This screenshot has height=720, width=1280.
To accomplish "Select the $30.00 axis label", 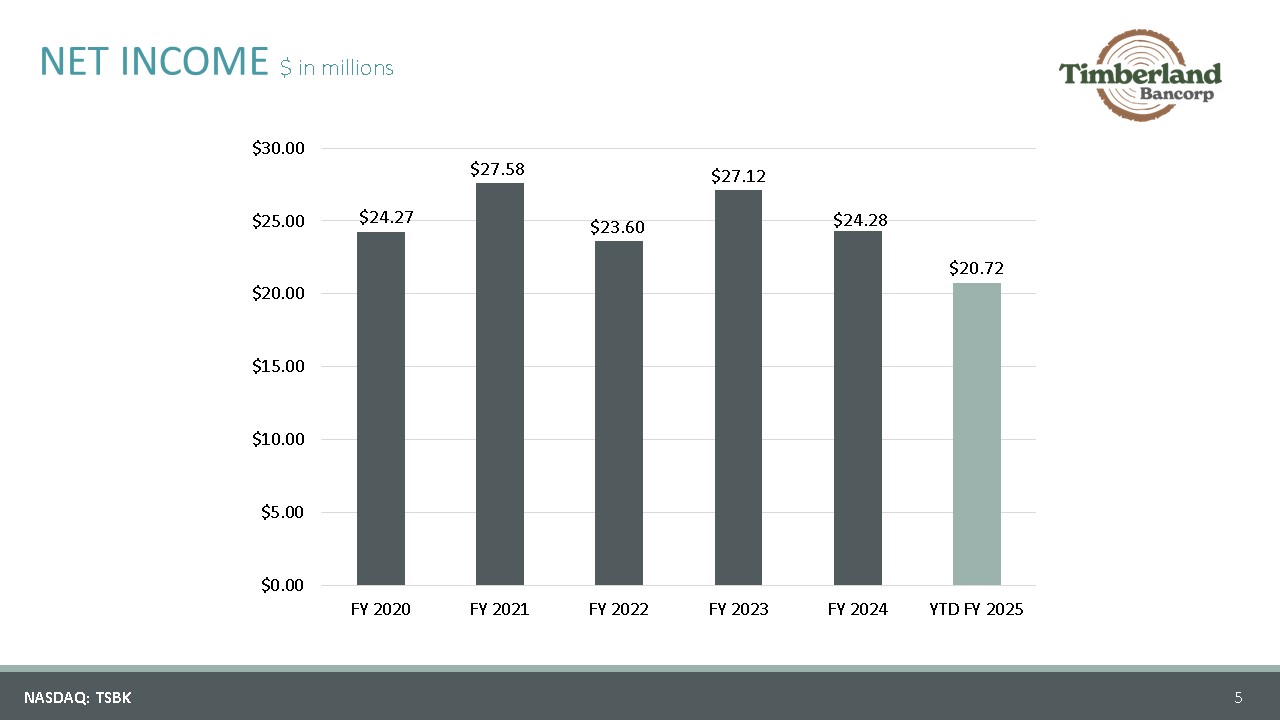I will click(x=278, y=148).
